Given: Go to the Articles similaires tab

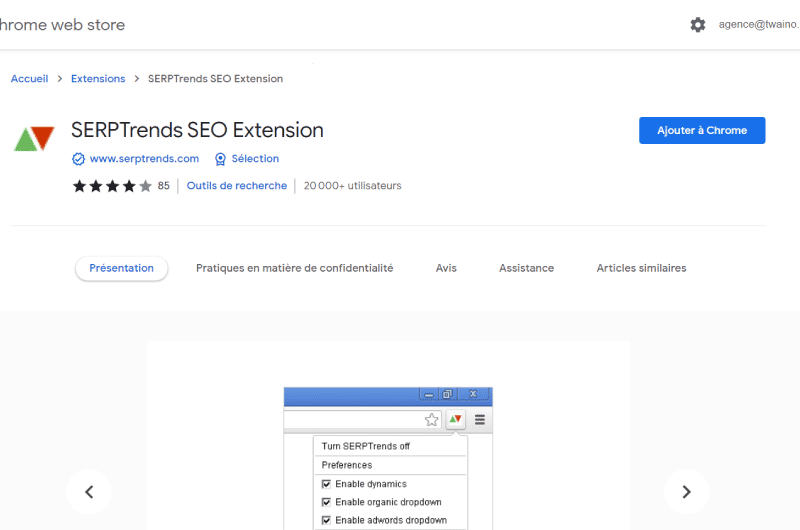Looking at the screenshot, I should point(641,268).
